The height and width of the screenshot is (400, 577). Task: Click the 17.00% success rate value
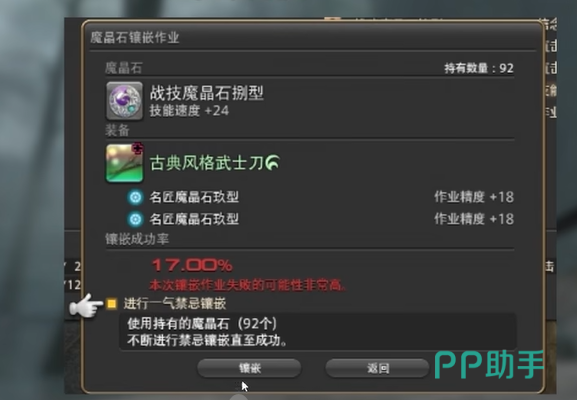click(192, 265)
